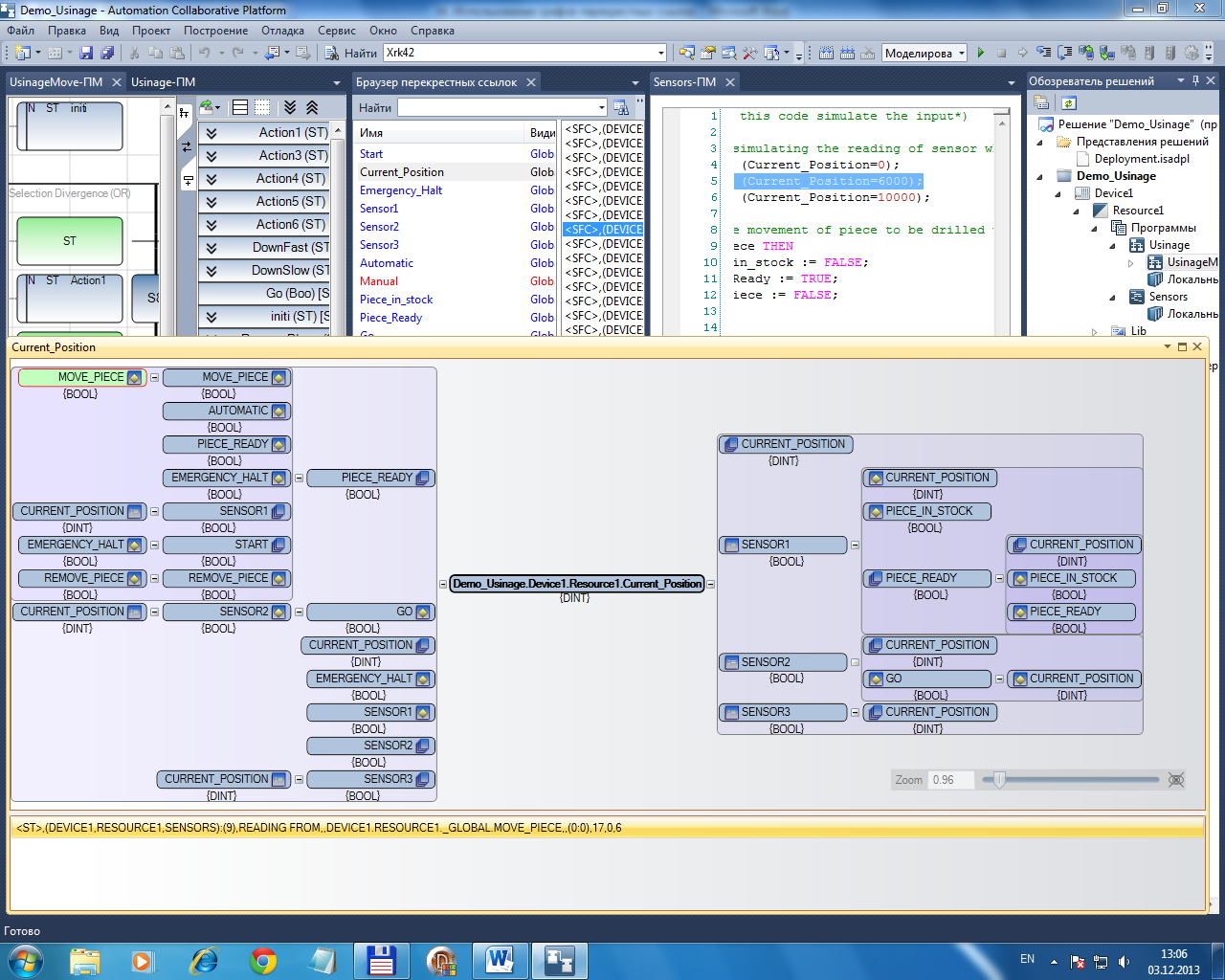Open the Файл menu

click(20, 31)
